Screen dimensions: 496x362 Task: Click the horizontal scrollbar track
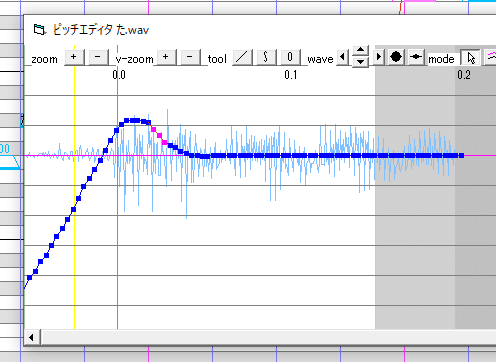pos(268,337)
